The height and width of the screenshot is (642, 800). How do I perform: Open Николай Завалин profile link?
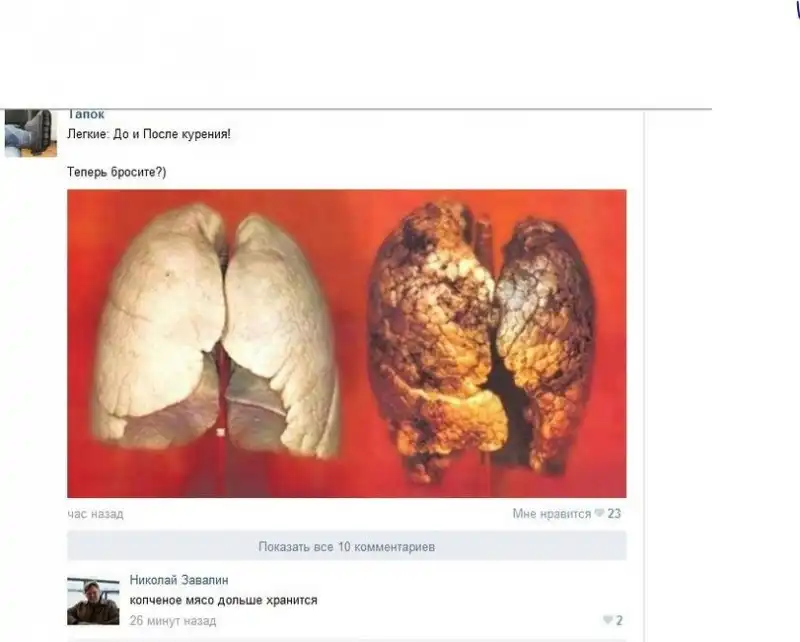(179, 580)
